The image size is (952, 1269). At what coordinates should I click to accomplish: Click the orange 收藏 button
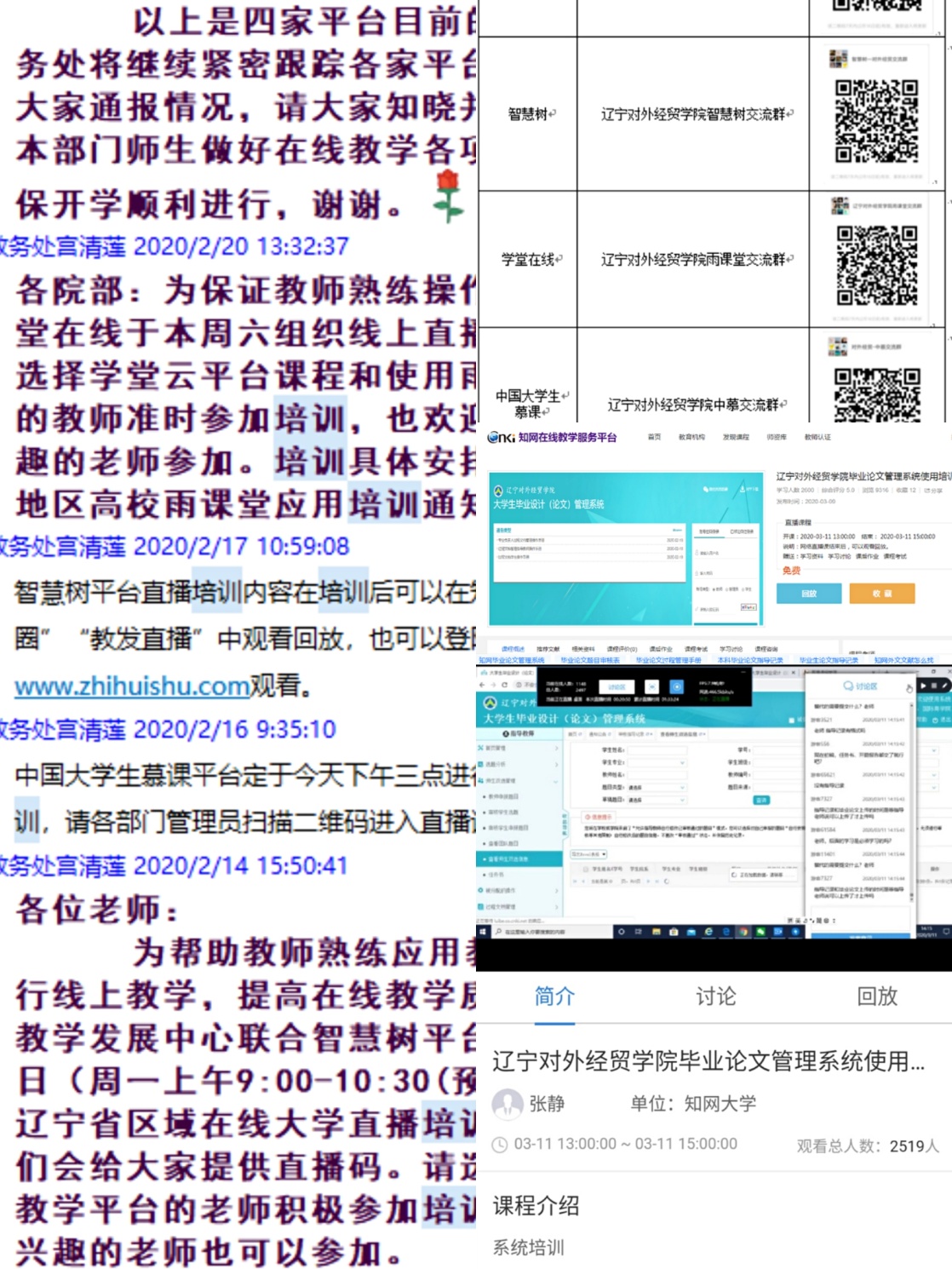882,594
